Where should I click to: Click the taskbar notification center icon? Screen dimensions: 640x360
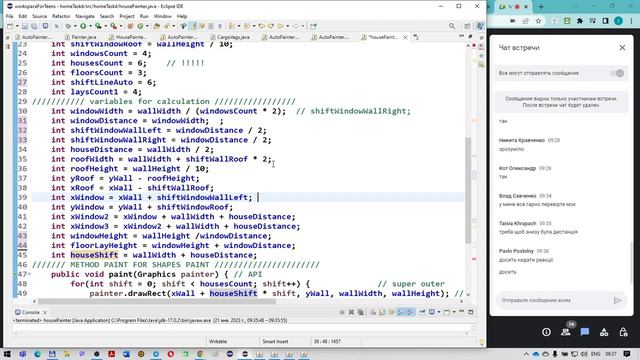pos(627,354)
